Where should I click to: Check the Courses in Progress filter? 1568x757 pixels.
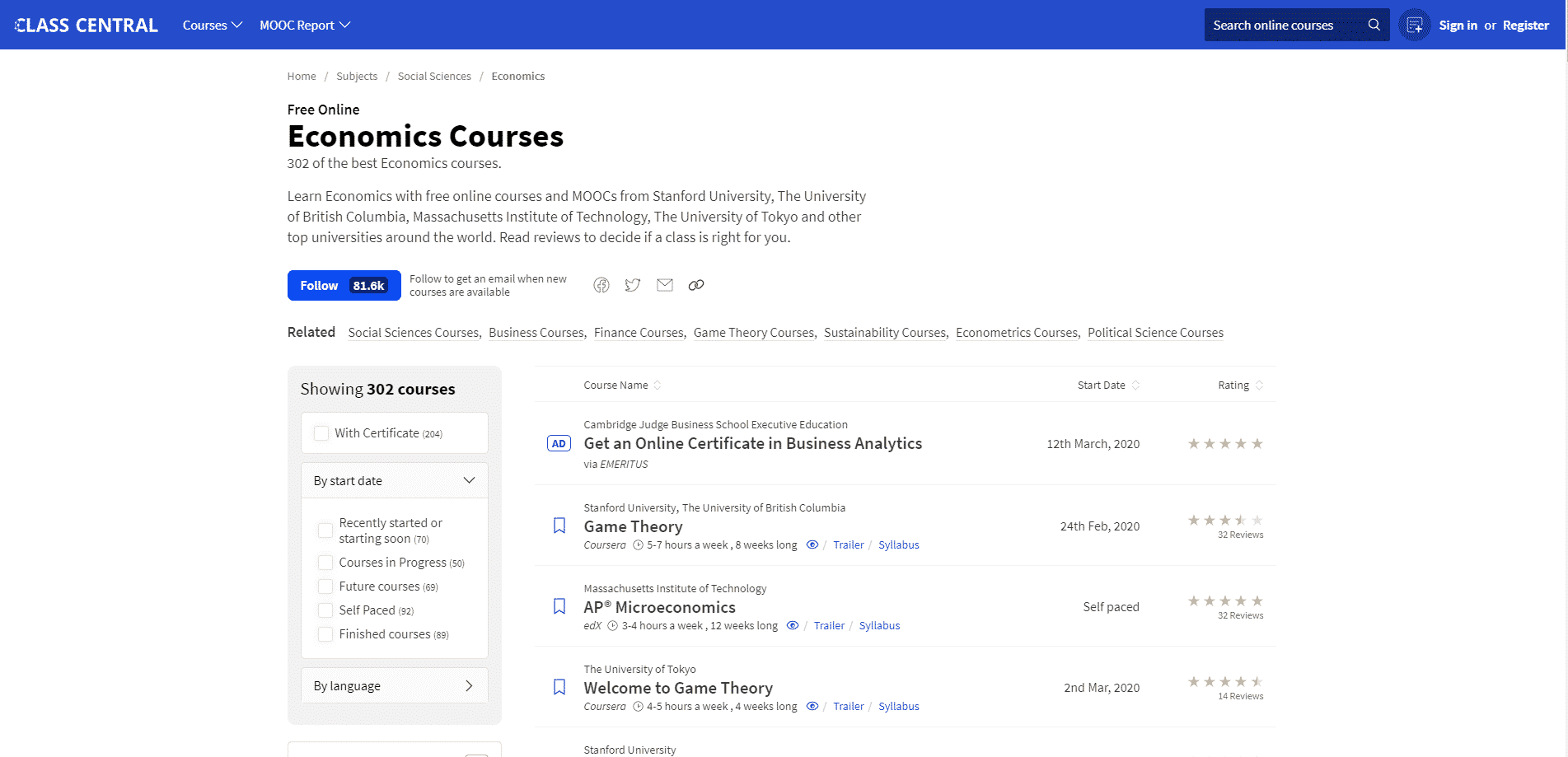[325, 563]
